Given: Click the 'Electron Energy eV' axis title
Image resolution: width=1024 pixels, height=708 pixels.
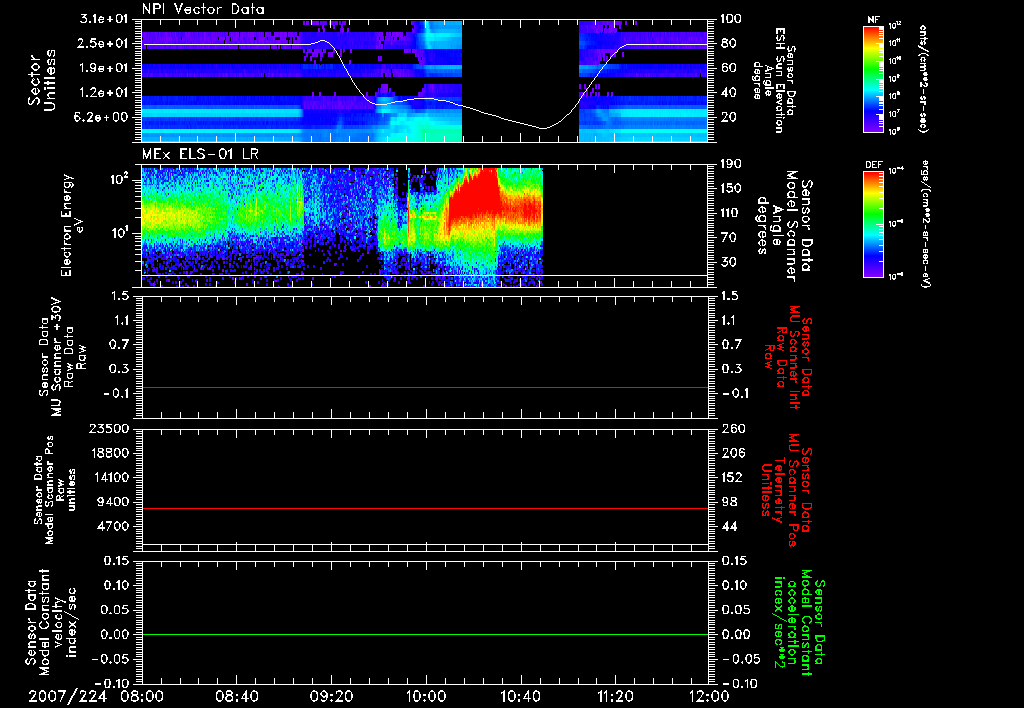Looking at the screenshot, I should pyautogui.click(x=73, y=225).
